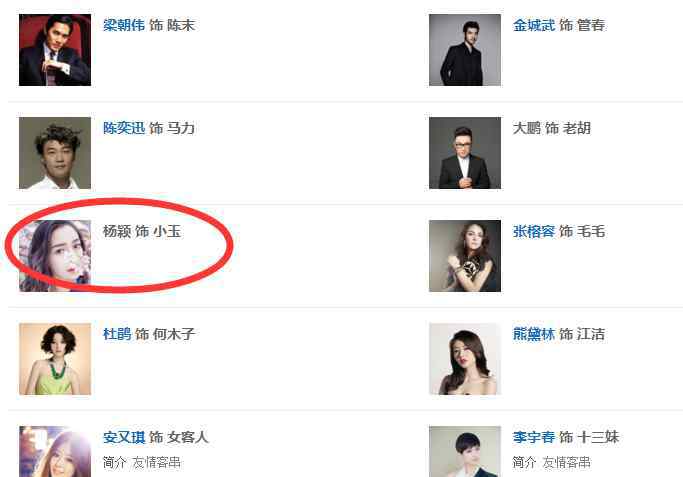
Task: Click the 杨颖 饰 小玉 text
Action: 142,231
